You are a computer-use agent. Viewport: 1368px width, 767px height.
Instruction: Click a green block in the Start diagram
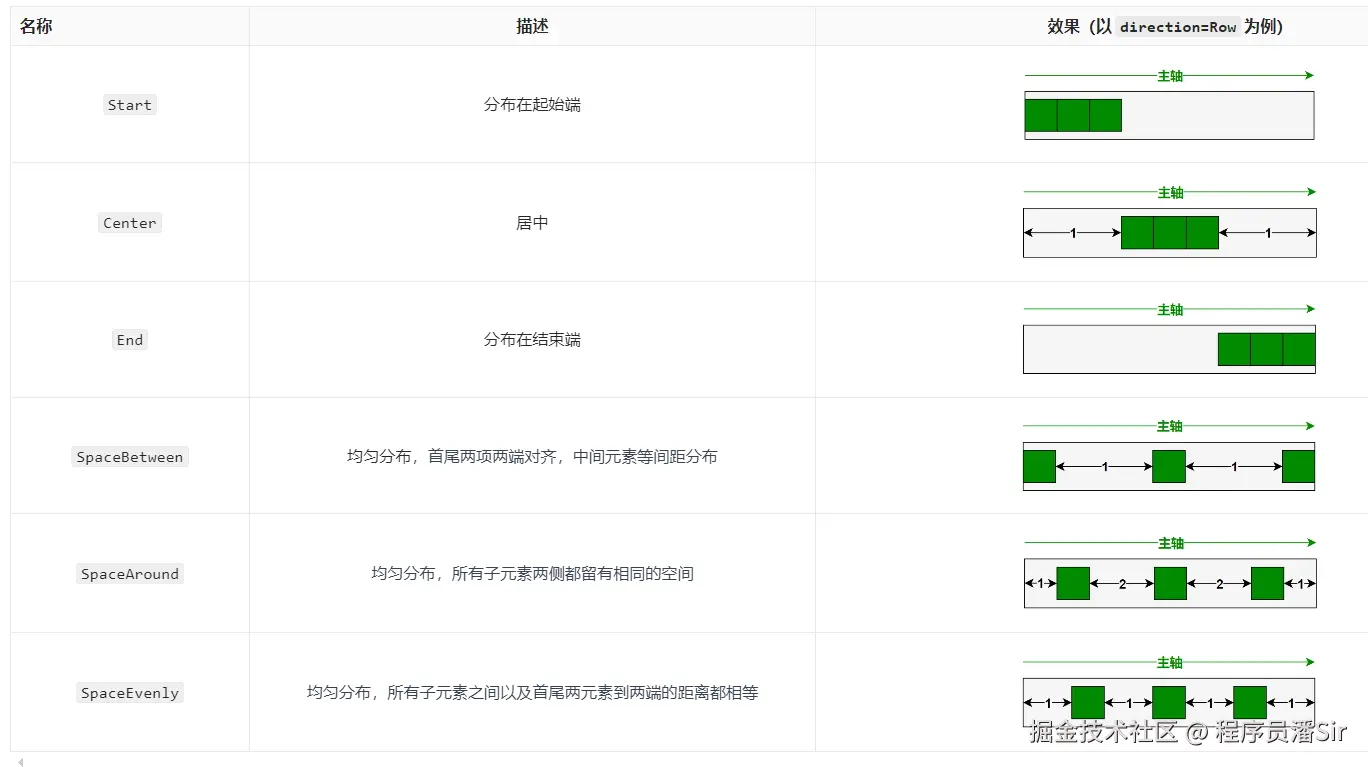pyautogui.click(x=1072, y=115)
